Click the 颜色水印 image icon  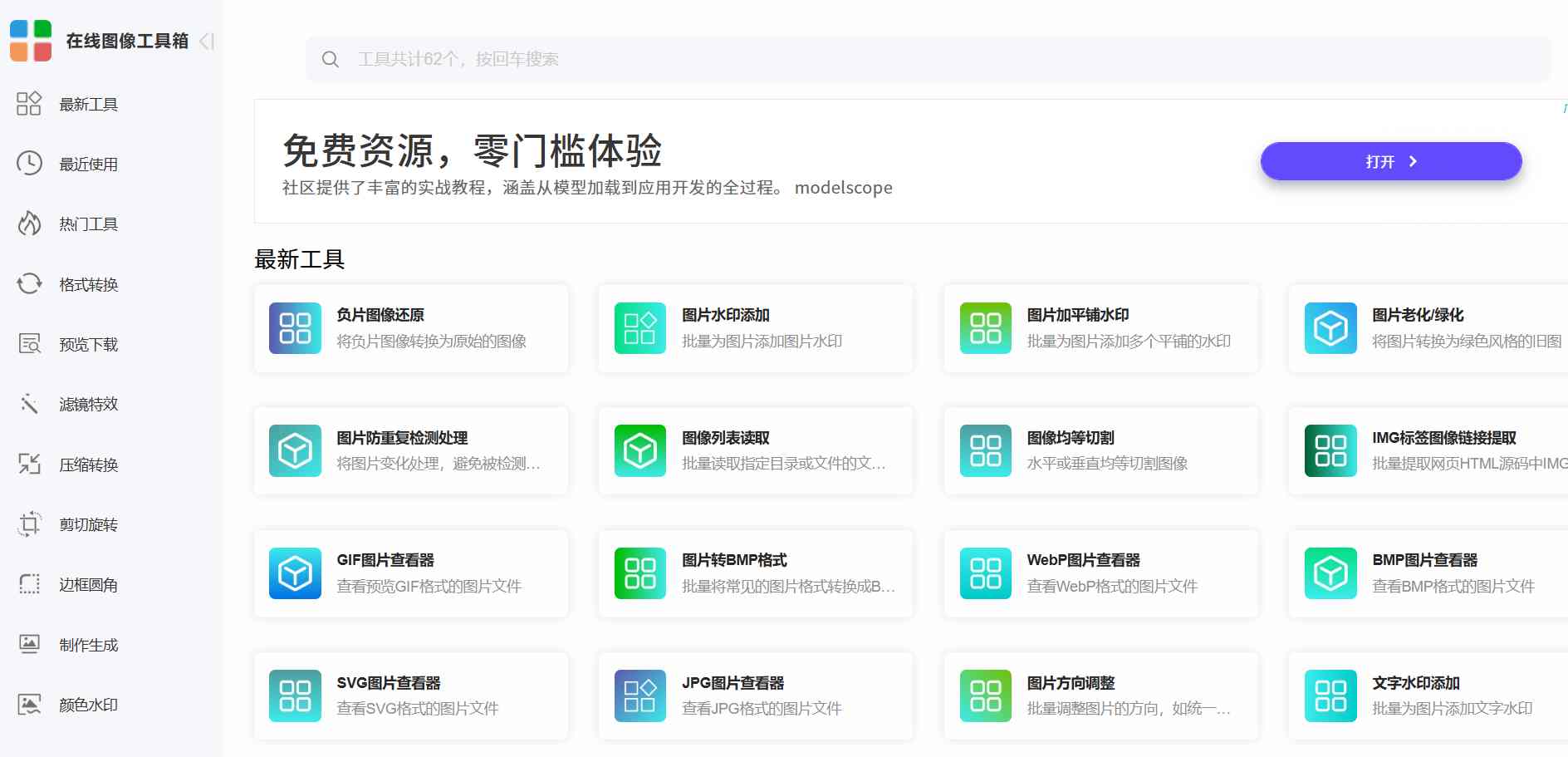(29, 704)
